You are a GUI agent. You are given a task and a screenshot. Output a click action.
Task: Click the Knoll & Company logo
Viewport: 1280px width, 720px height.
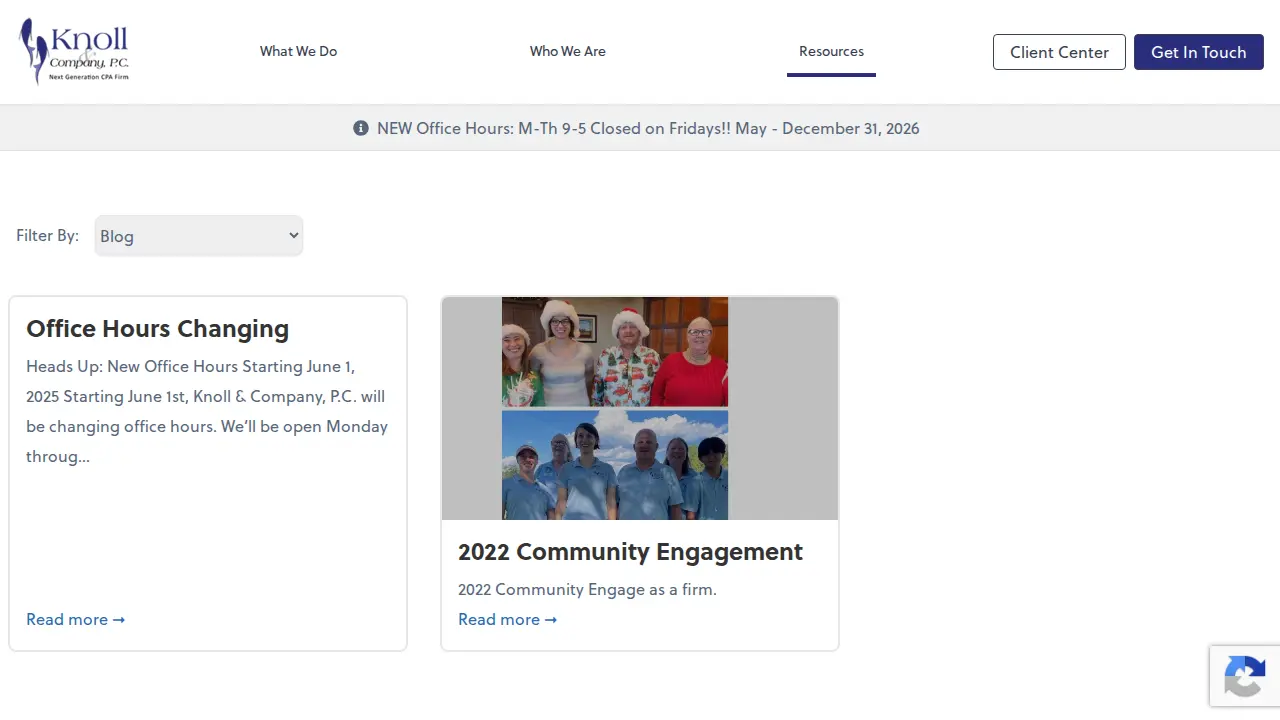click(x=74, y=51)
